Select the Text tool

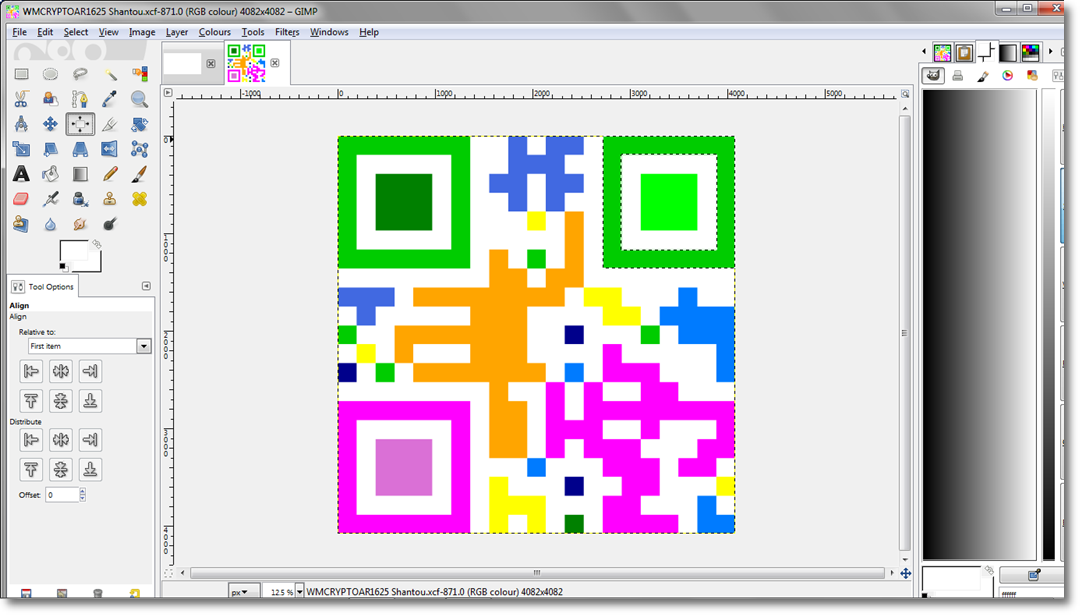(x=21, y=174)
